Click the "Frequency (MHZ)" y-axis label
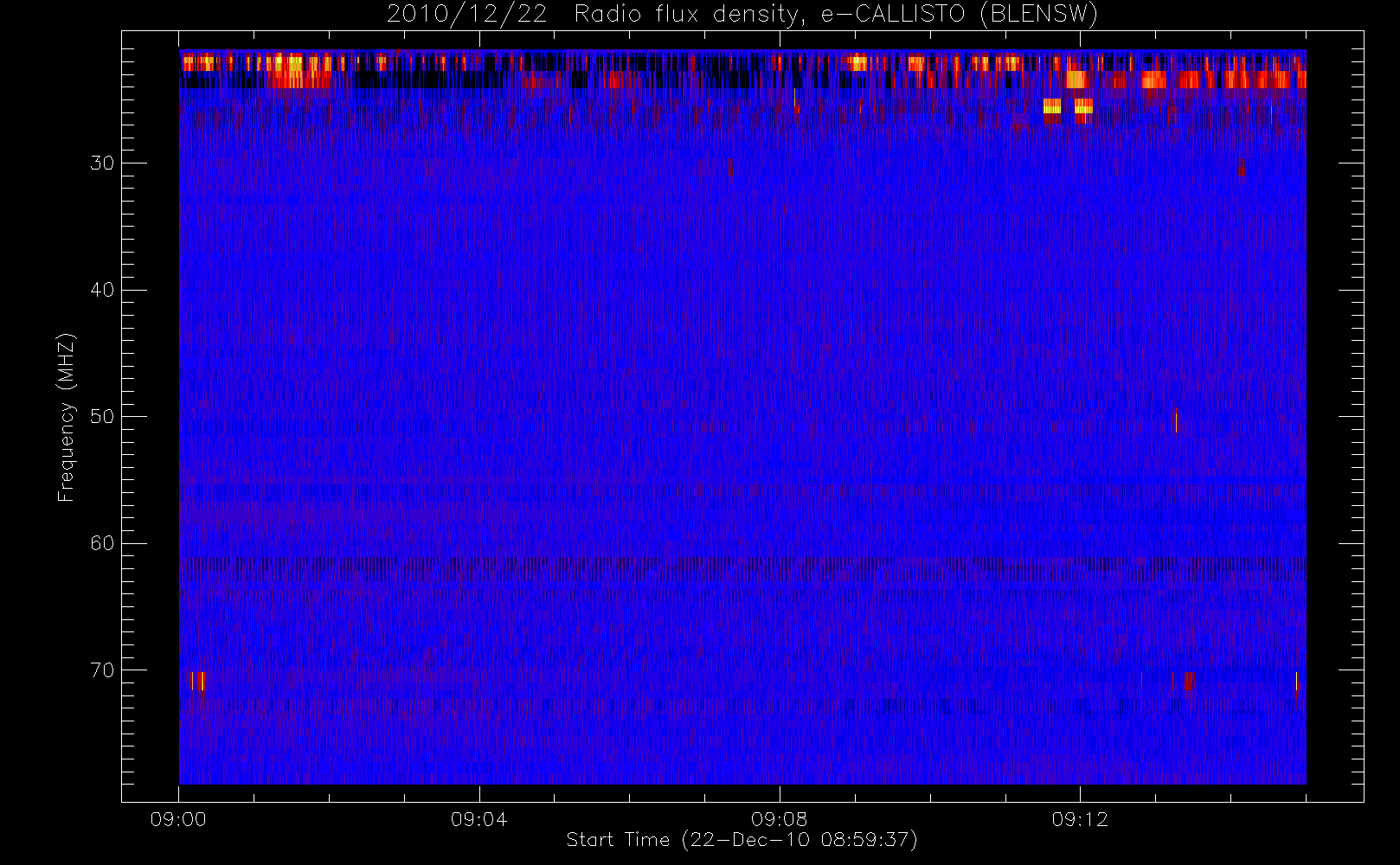Viewport: 1400px width, 865px height. pyautogui.click(x=67, y=417)
